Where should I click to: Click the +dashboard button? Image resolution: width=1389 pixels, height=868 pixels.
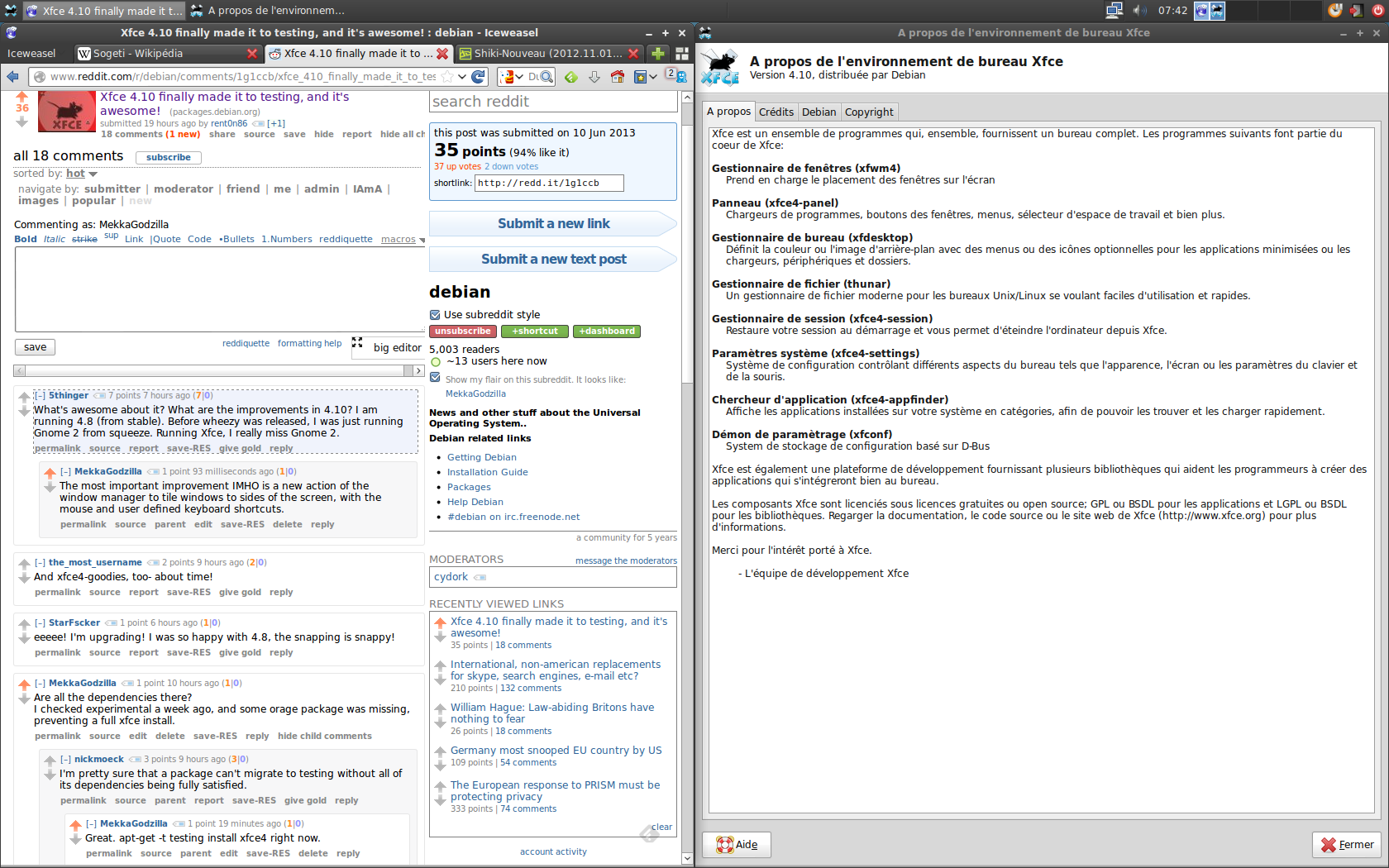[607, 331]
